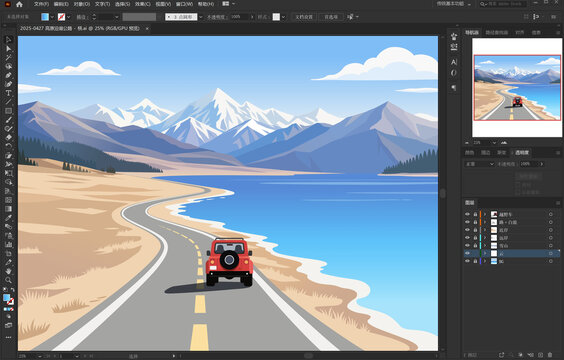The height and width of the screenshot is (360, 564).
Task: Select the Rectangle shape tool
Action: click(x=8, y=111)
